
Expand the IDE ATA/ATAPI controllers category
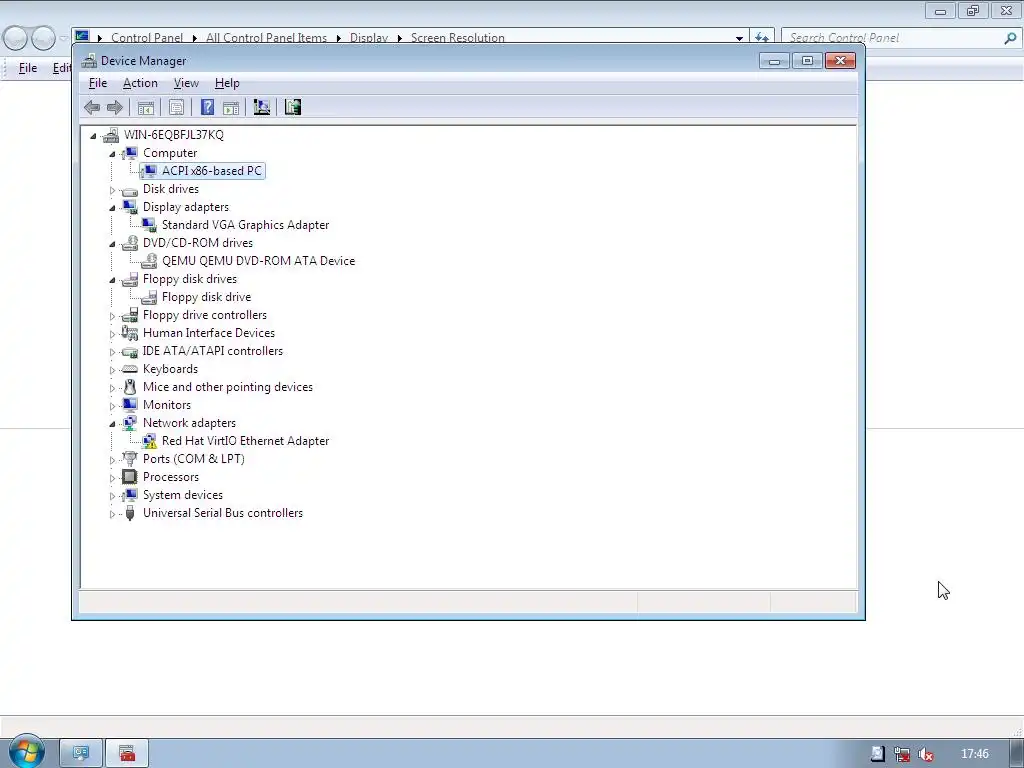tap(112, 352)
